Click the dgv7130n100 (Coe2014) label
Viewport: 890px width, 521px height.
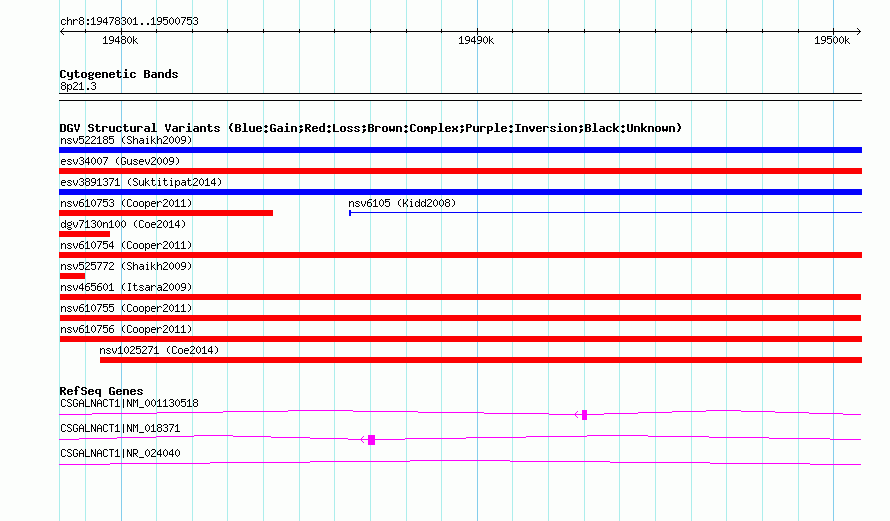(x=123, y=224)
